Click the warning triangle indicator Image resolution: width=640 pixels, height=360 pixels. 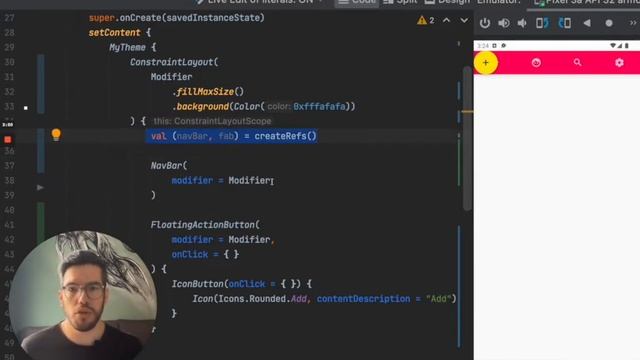point(422,20)
